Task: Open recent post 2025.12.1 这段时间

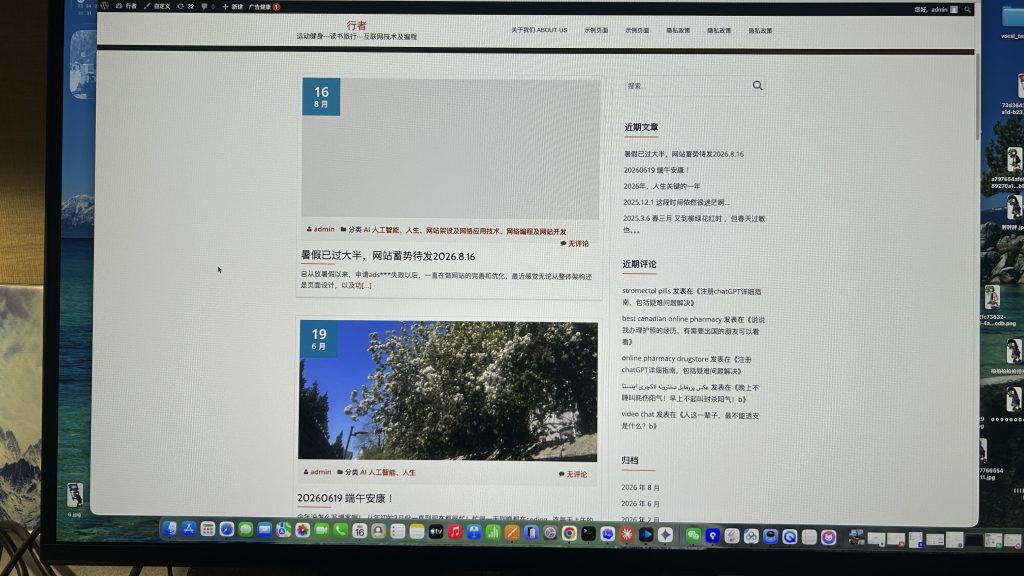Action: point(676,202)
